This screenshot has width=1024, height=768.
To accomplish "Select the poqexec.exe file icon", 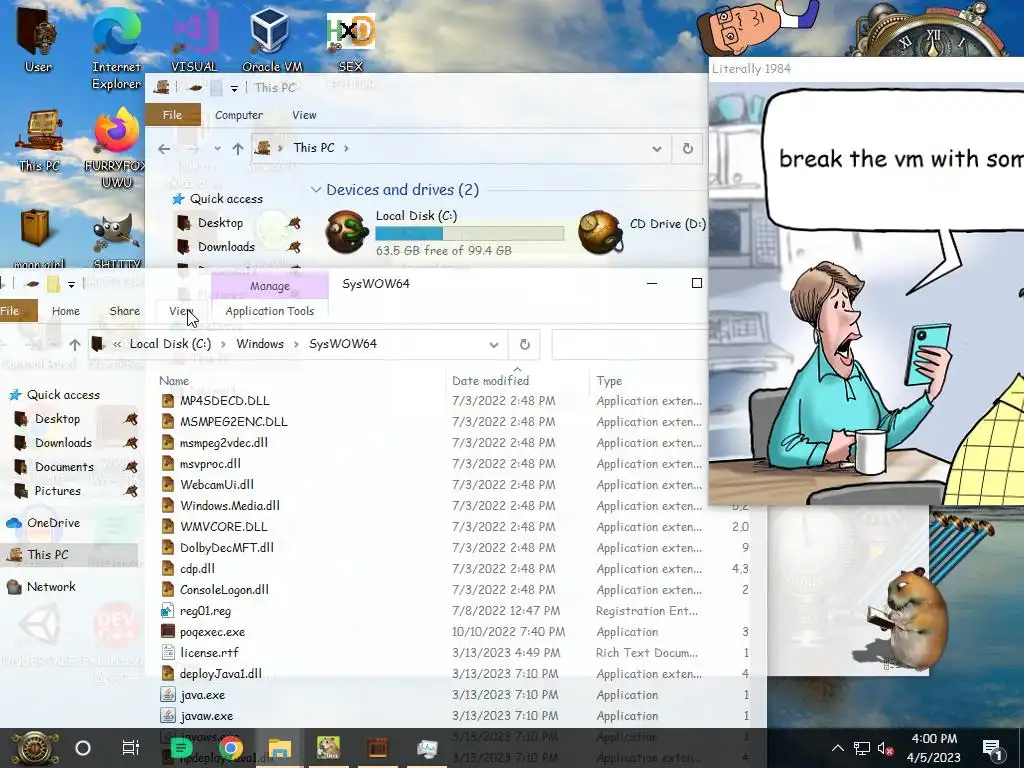I will (168, 632).
